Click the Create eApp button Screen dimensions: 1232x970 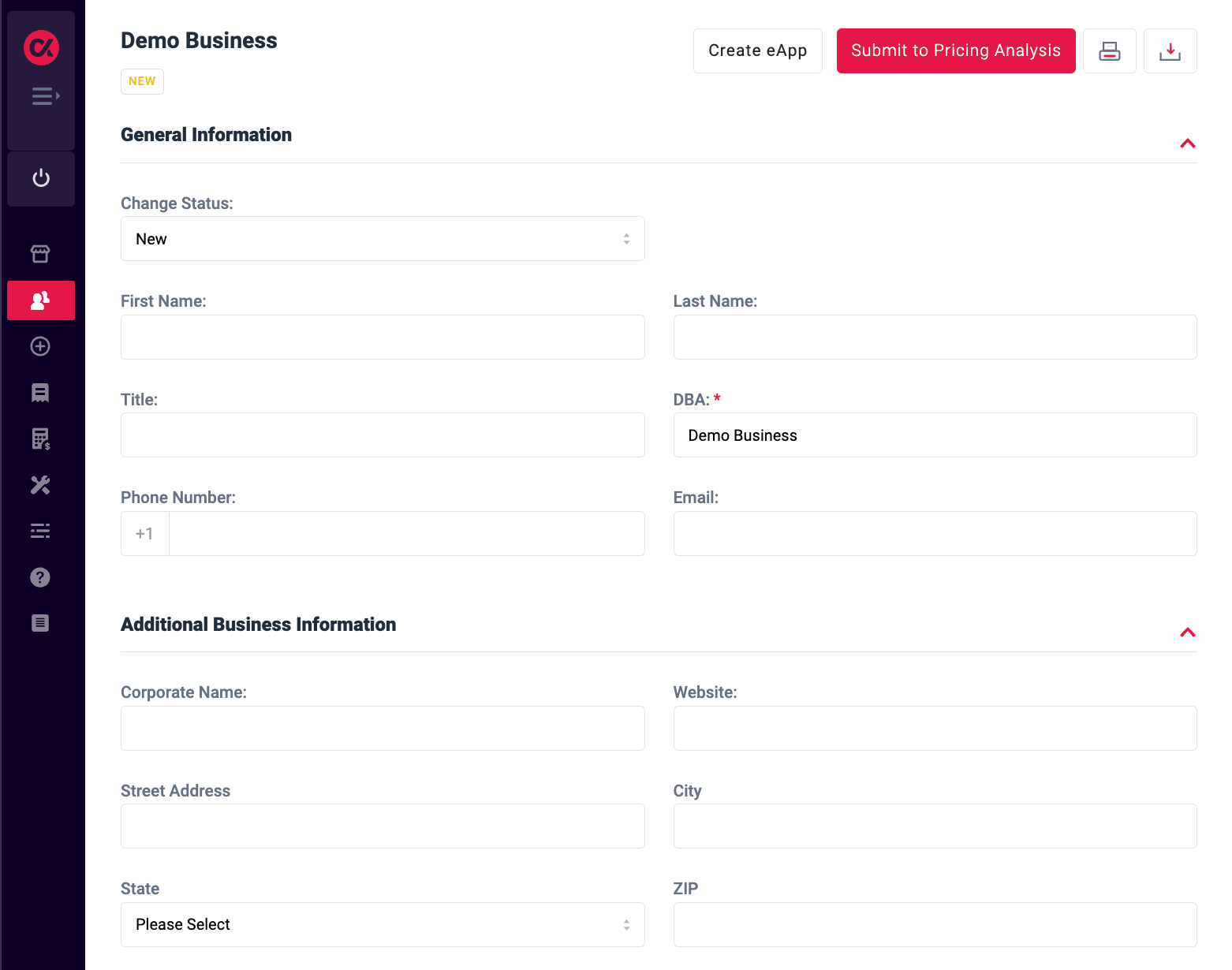tap(758, 51)
